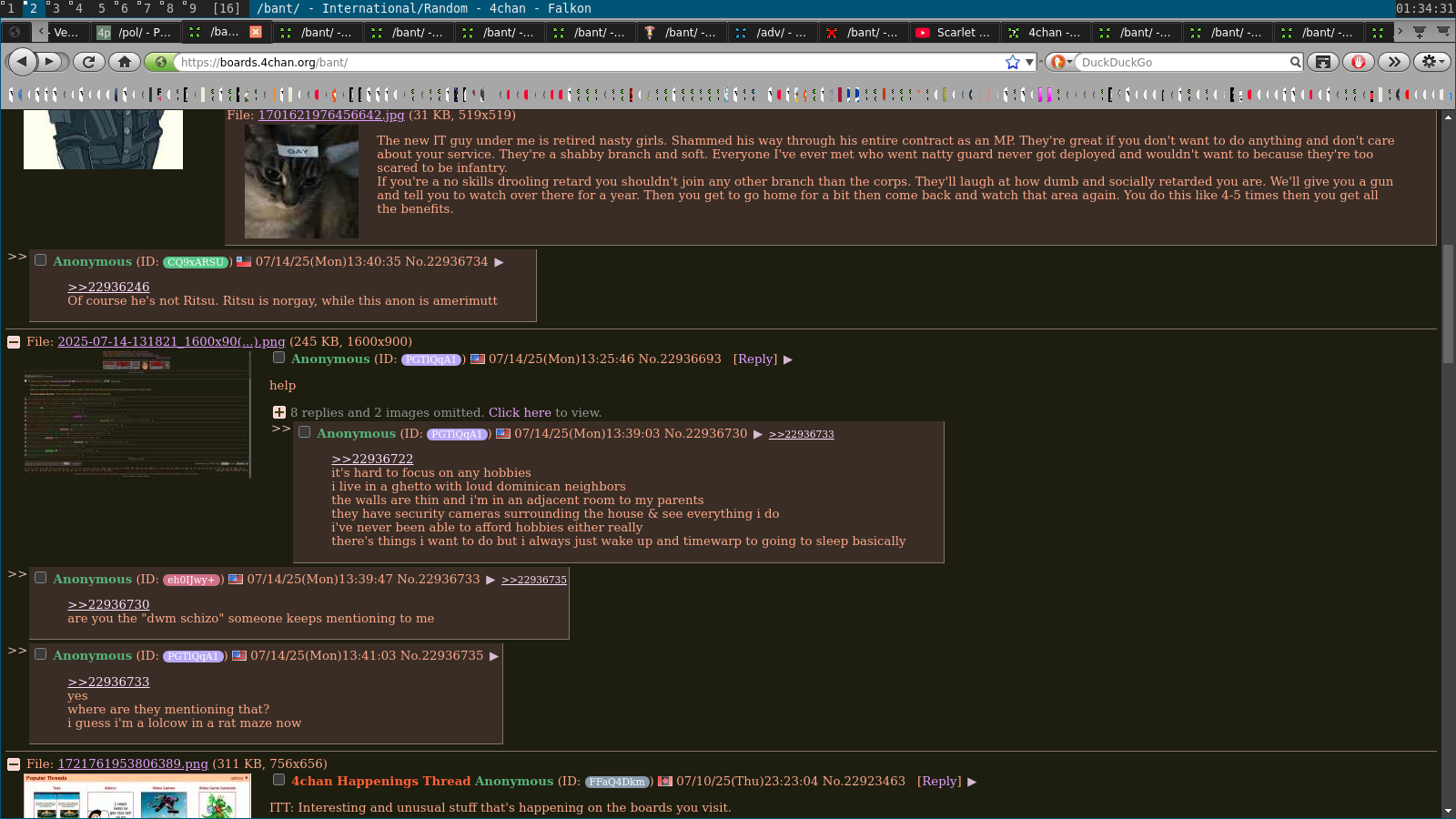Image resolution: width=1456 pixels, height=819 pixels.
Task: Open the downloads manager toolbar icon
Action: pos(1323,62)
